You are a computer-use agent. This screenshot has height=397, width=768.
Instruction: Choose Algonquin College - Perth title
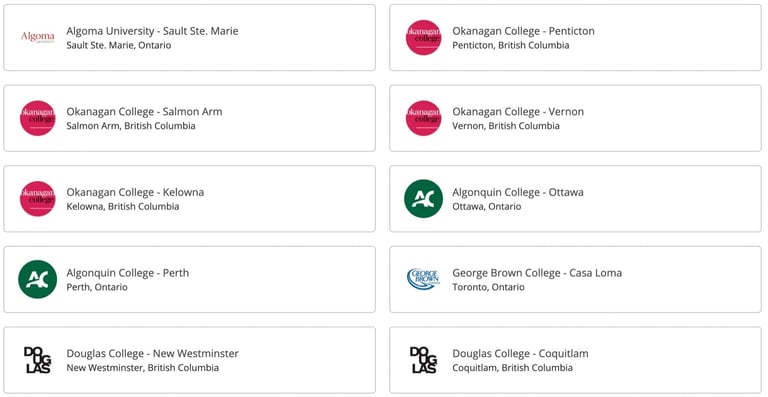[127, 273]
